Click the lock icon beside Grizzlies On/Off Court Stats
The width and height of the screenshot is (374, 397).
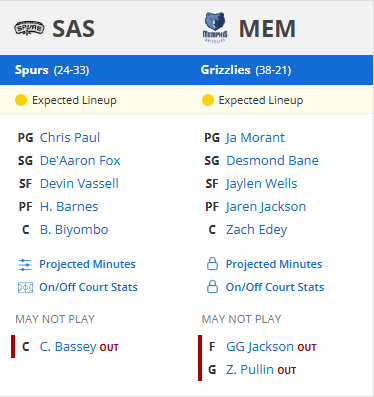pyautogui.click(x=212, y=287)
